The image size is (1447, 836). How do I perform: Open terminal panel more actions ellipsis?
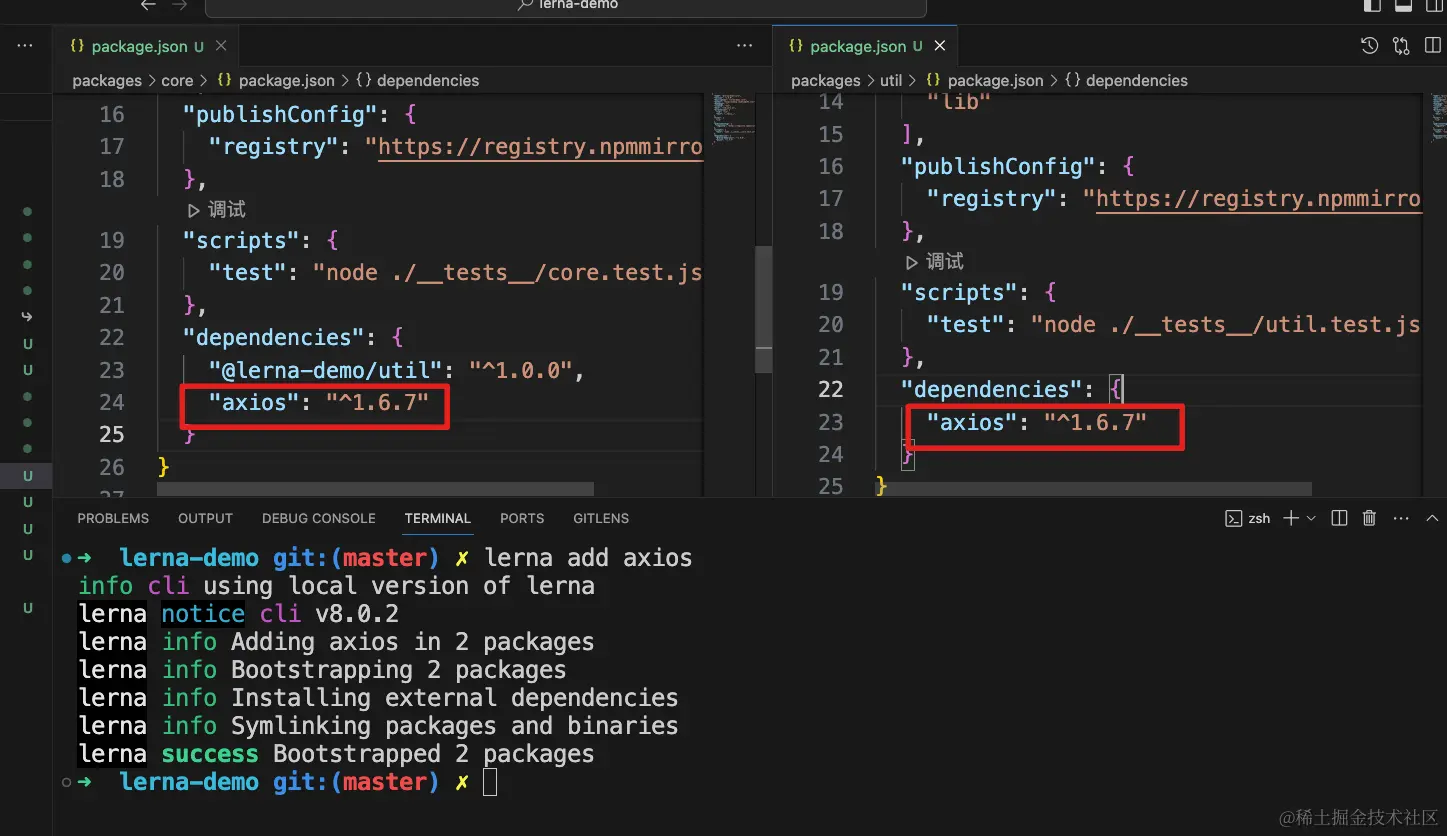coord(1400,518)
